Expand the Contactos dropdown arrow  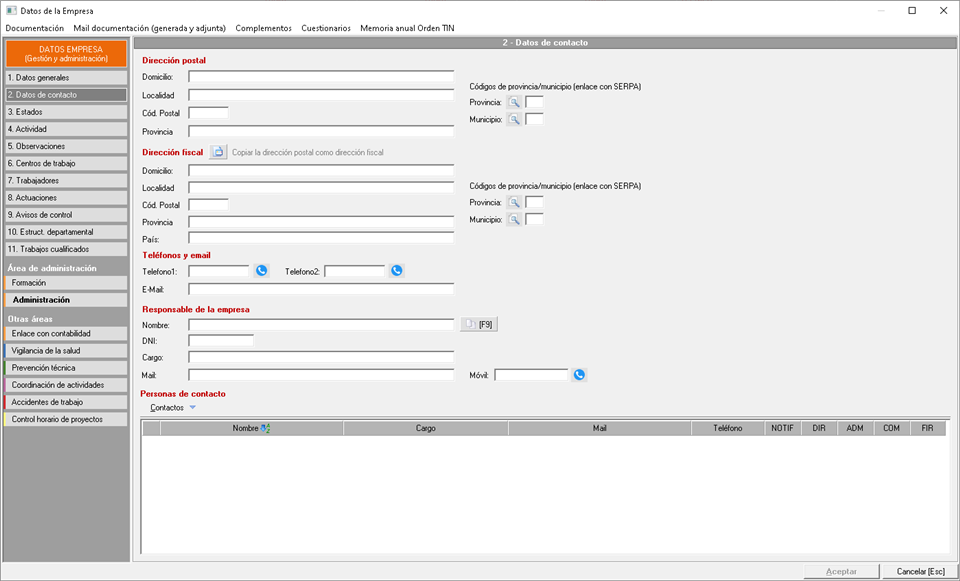[193, 408]
